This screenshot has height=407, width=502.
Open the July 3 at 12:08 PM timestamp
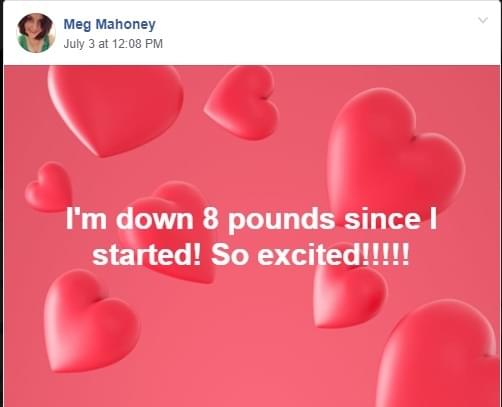pos(113,44)
